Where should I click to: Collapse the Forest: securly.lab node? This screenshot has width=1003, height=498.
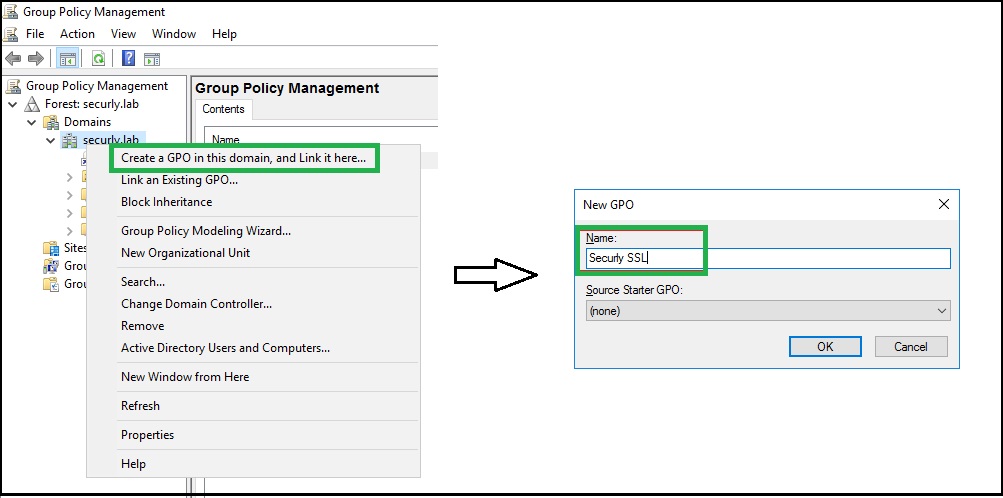pyautogui.click(x=12, y=104)
